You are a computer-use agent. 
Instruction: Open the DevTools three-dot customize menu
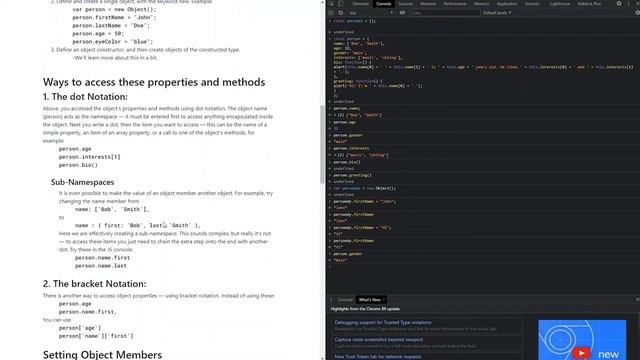pyautogui.click(x=629, y=4)
